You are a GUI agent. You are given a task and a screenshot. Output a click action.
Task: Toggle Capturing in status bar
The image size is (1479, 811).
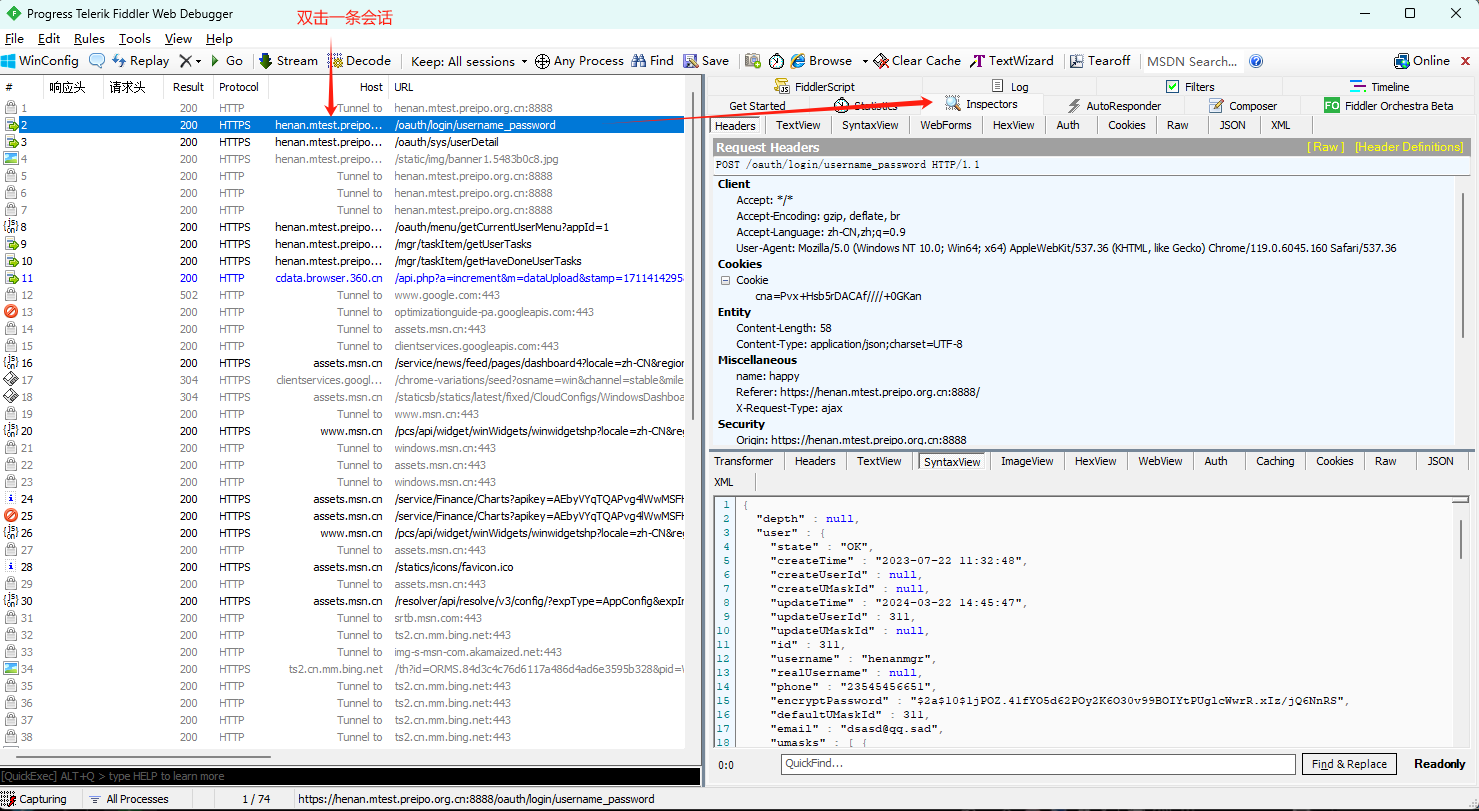pyautogui.click(x=34, y=799)
